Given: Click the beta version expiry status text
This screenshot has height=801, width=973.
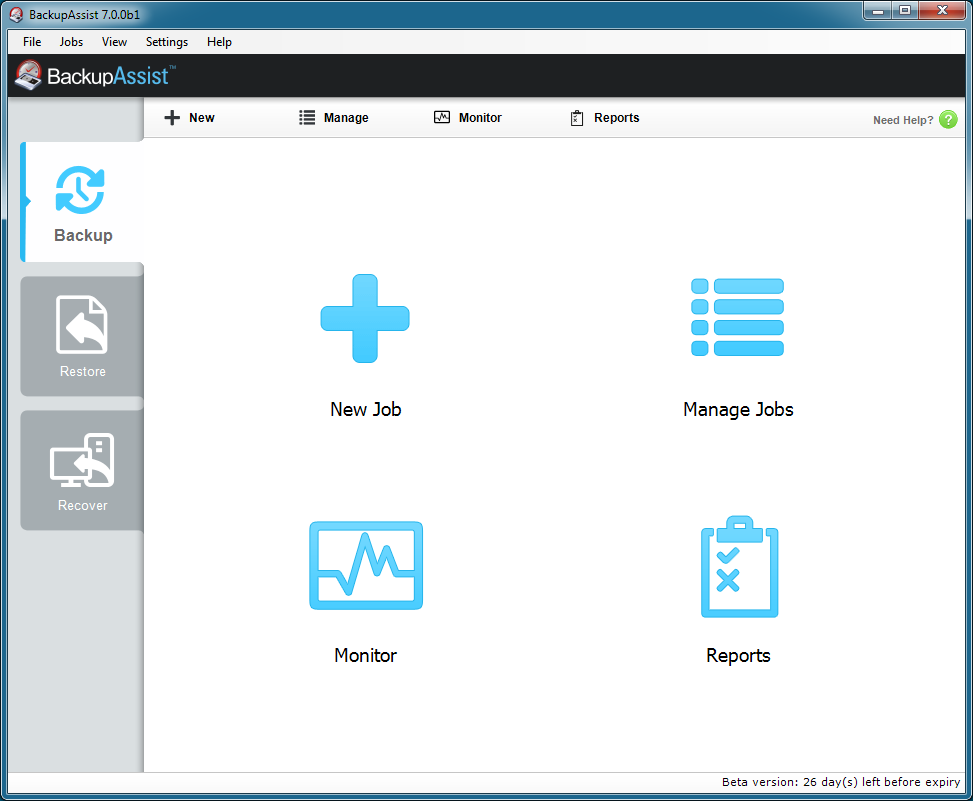Looking at the screenshot, I should point(841,782).
